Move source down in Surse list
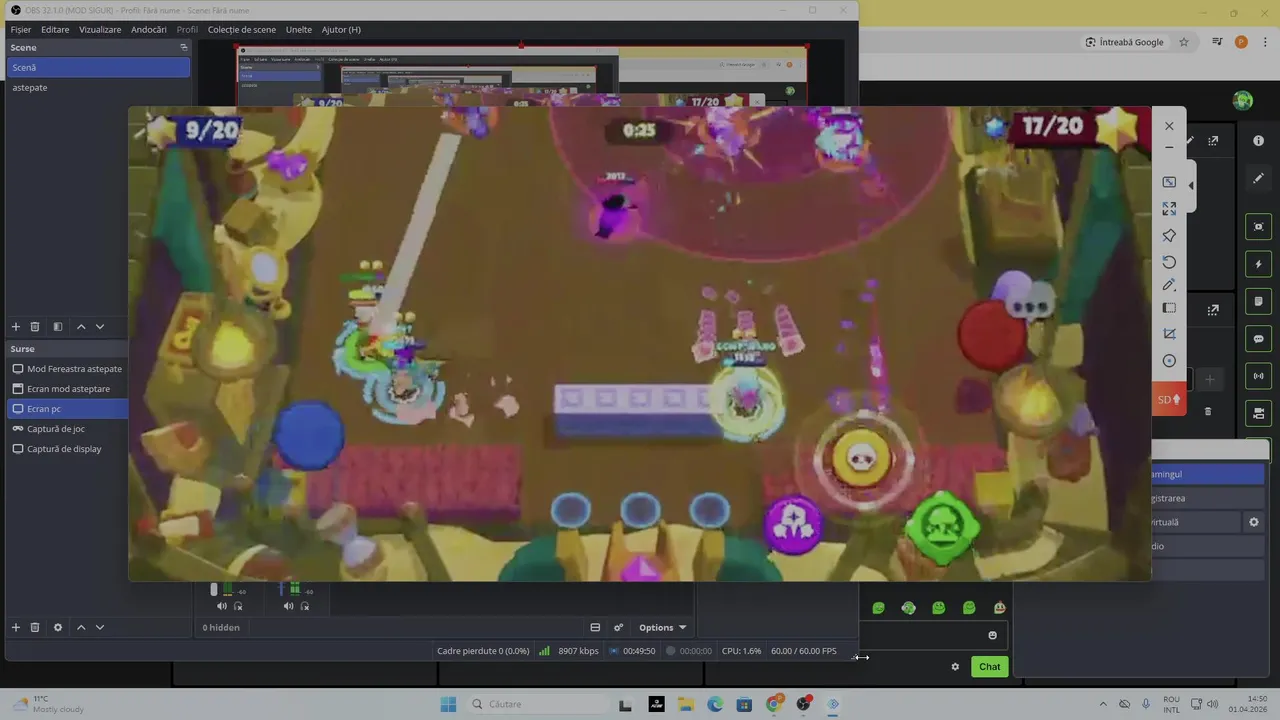 click(99, 627)
